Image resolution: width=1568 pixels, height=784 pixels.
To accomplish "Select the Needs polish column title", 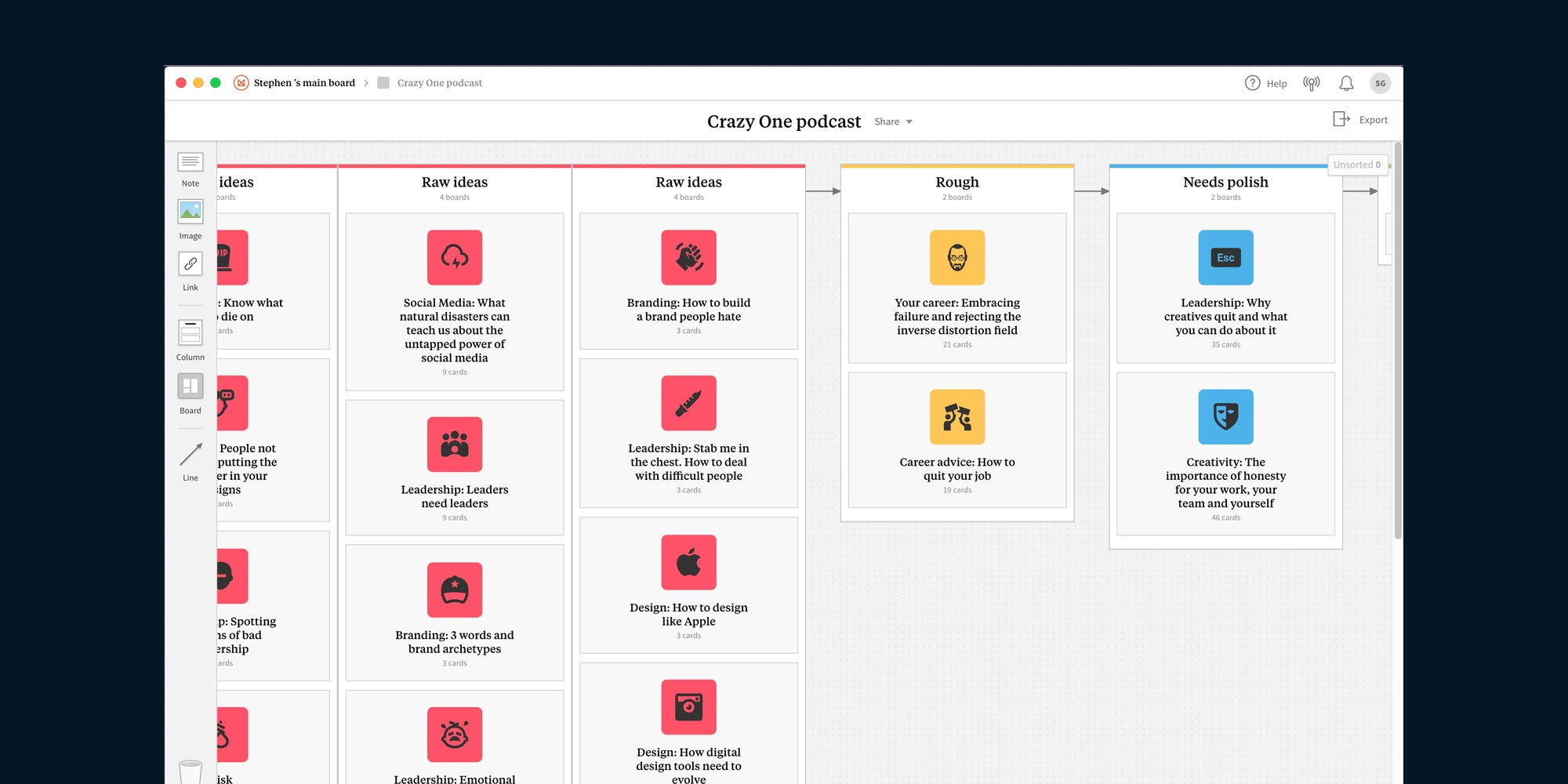I will tap(1226, 182).
